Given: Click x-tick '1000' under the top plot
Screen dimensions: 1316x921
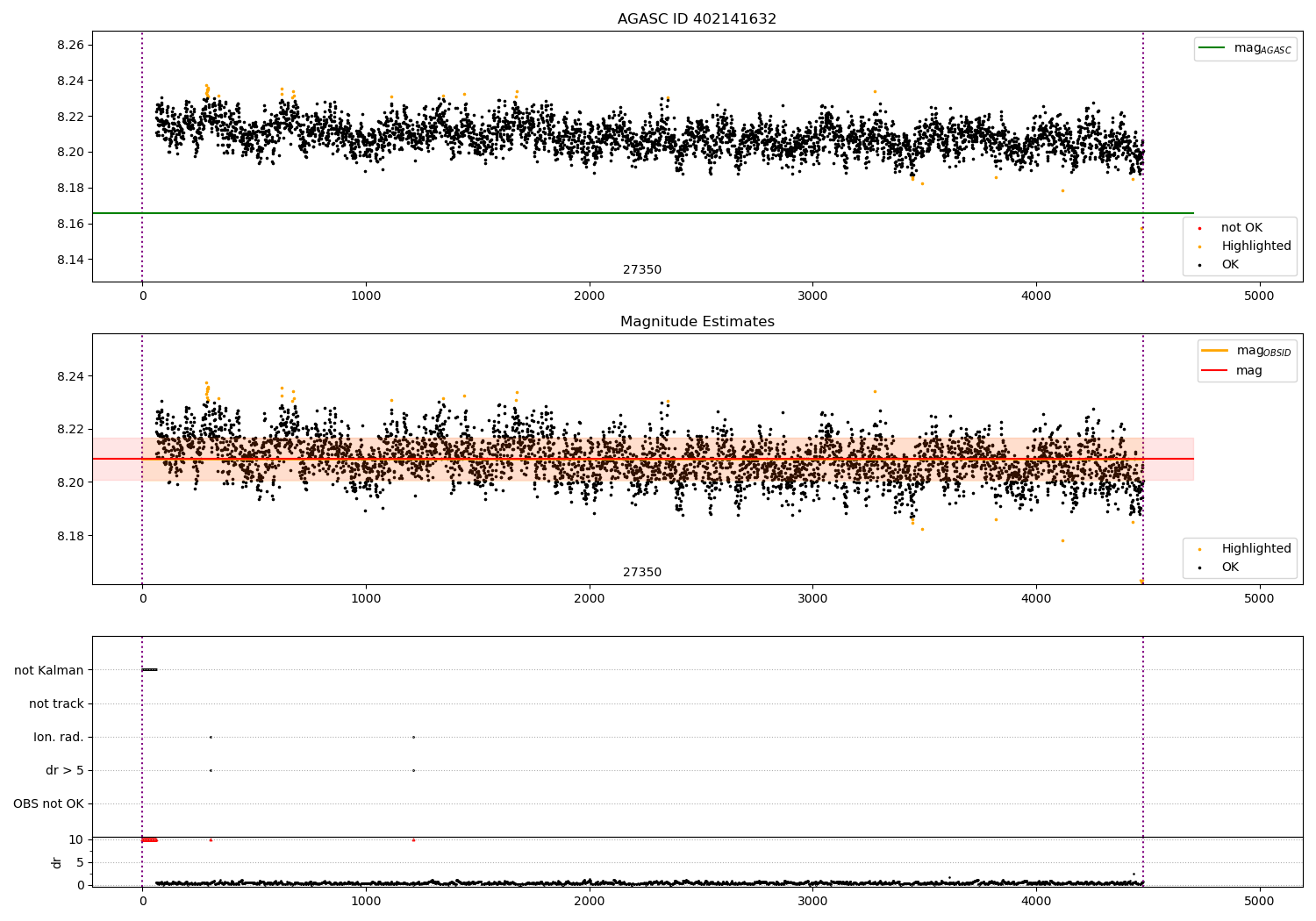Looking at the screenshot, I should [366, 296].
